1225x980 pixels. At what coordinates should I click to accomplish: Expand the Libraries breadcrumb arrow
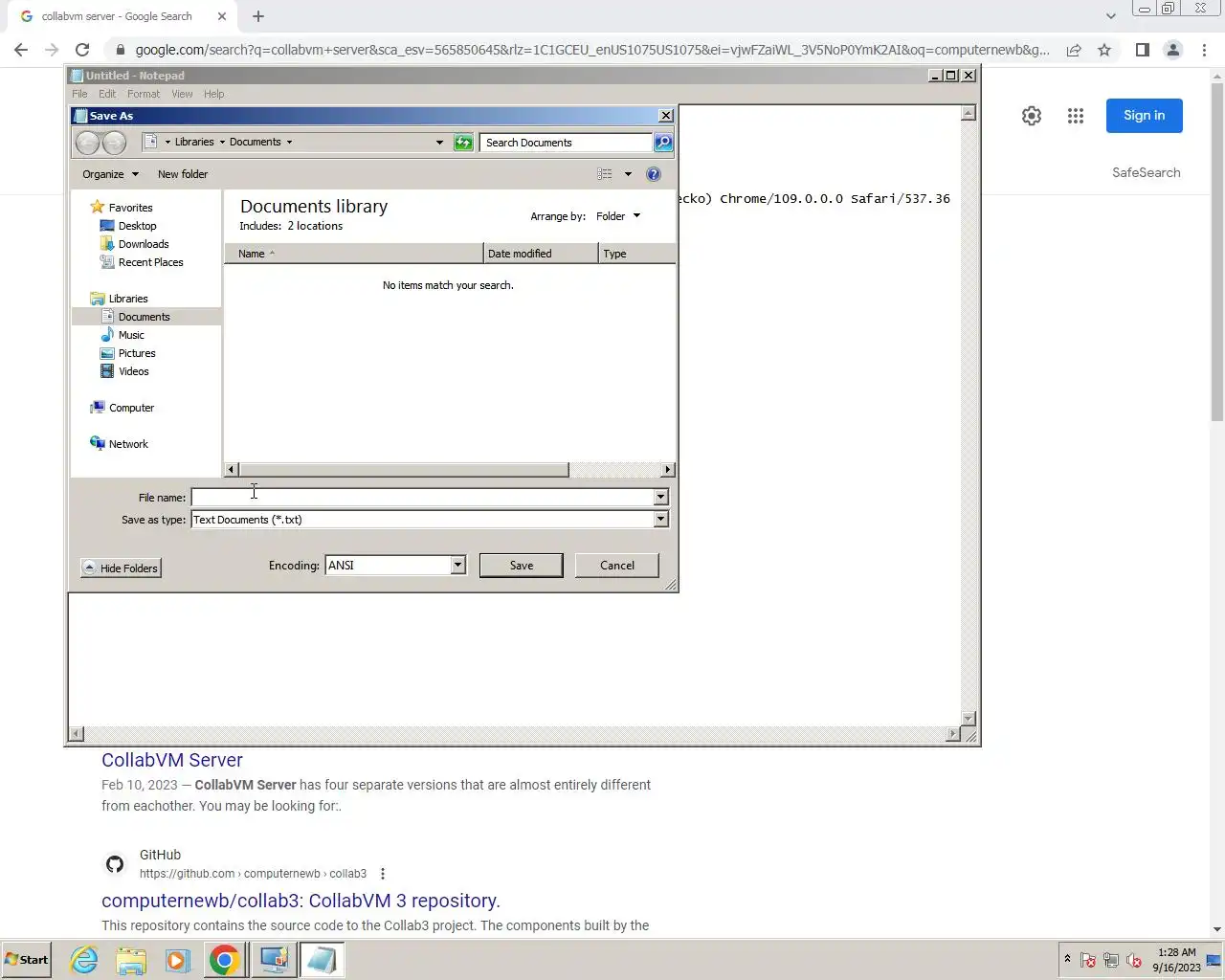(222, 142)
